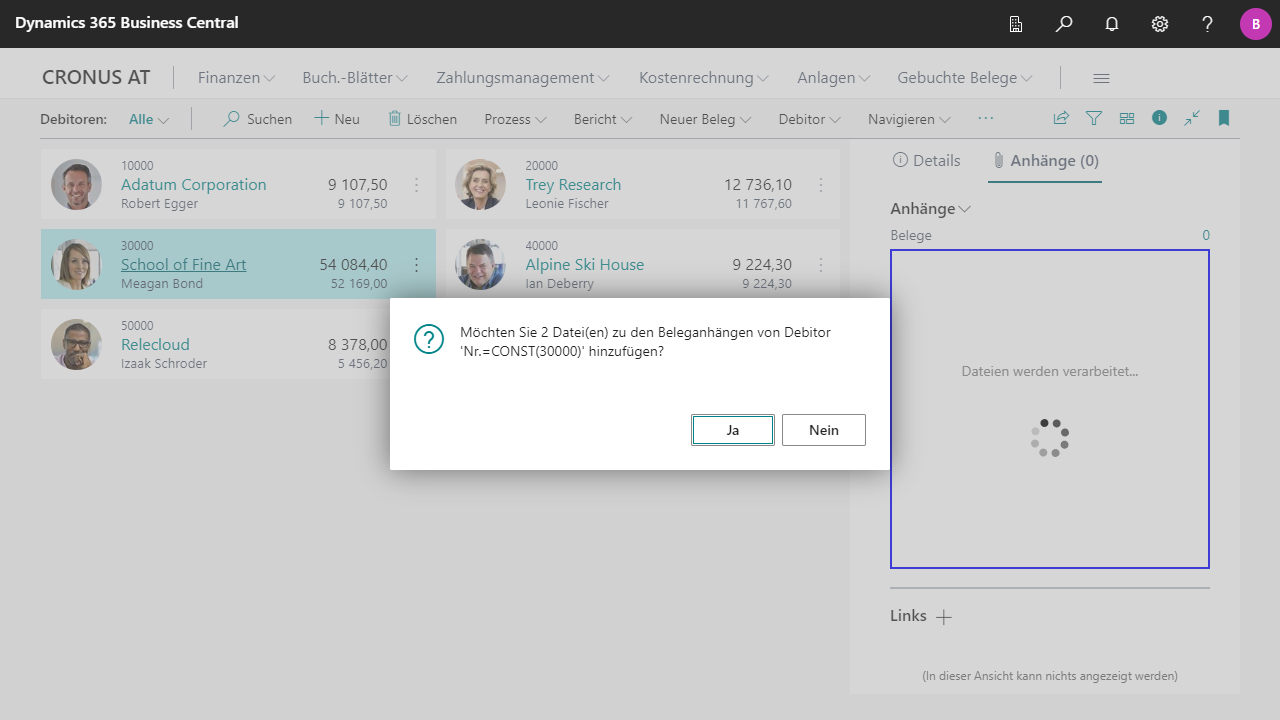Switch list layout view icon

pos(1127,118)
